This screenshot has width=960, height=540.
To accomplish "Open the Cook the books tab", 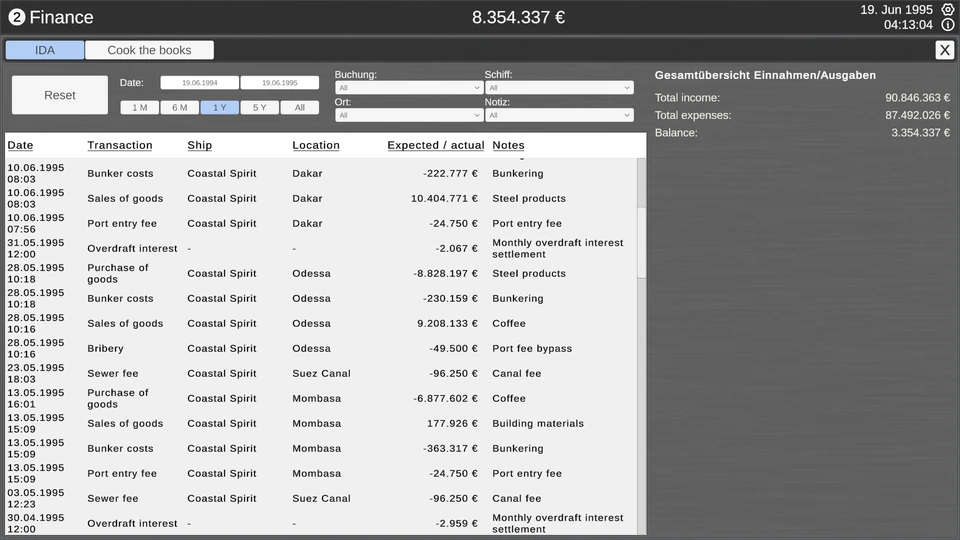I will point(149,50).
